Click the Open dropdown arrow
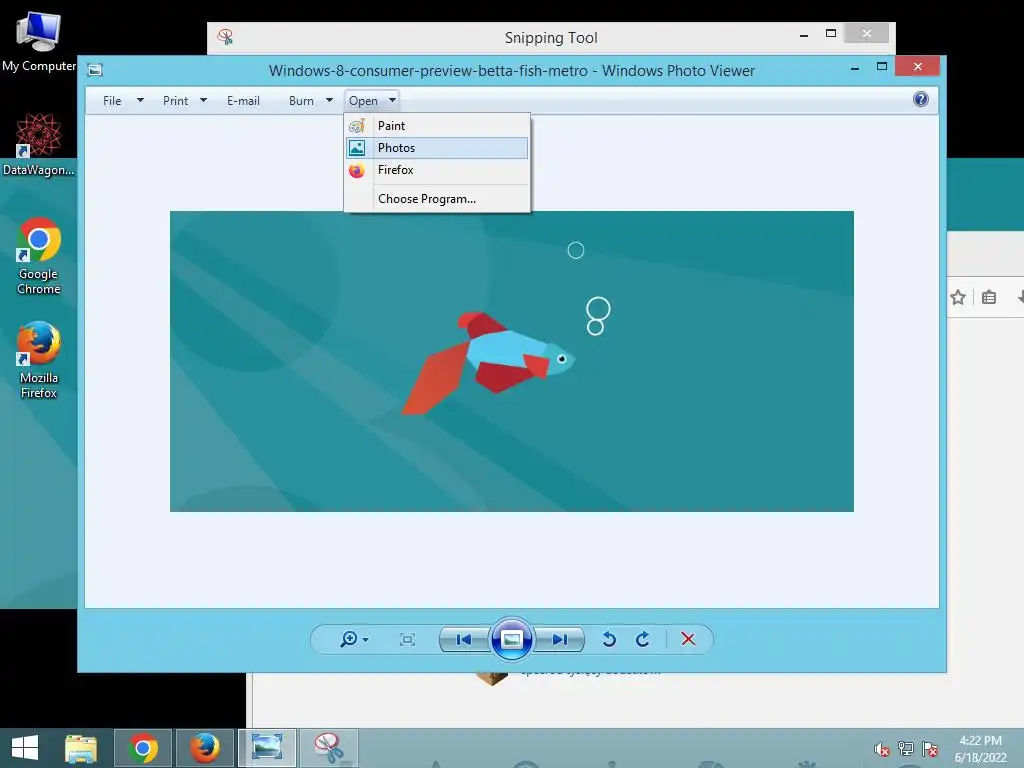 pos(392,100)
